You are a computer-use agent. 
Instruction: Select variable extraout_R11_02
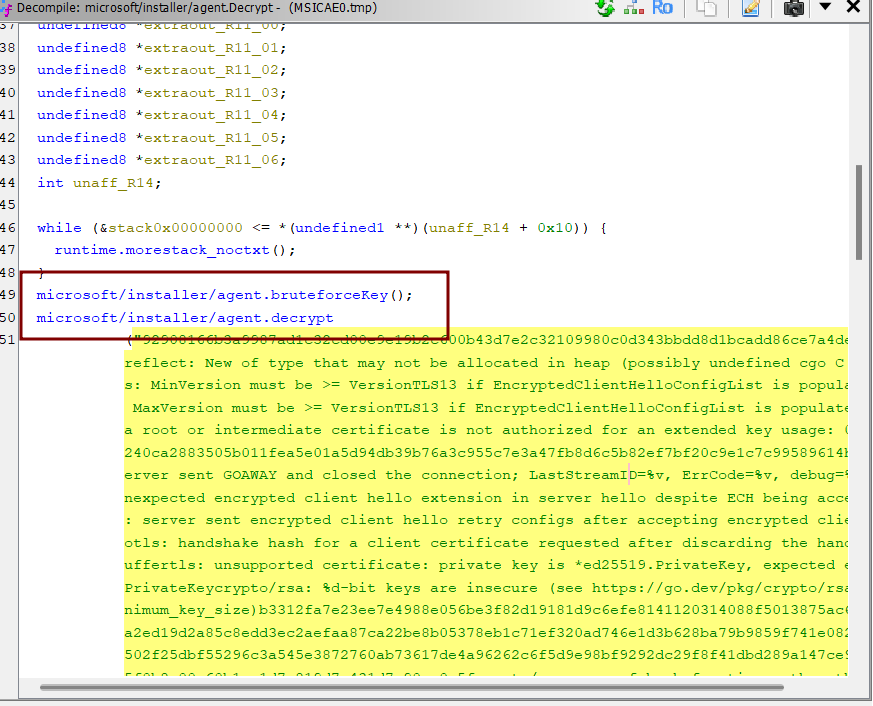tap(211, 70)
